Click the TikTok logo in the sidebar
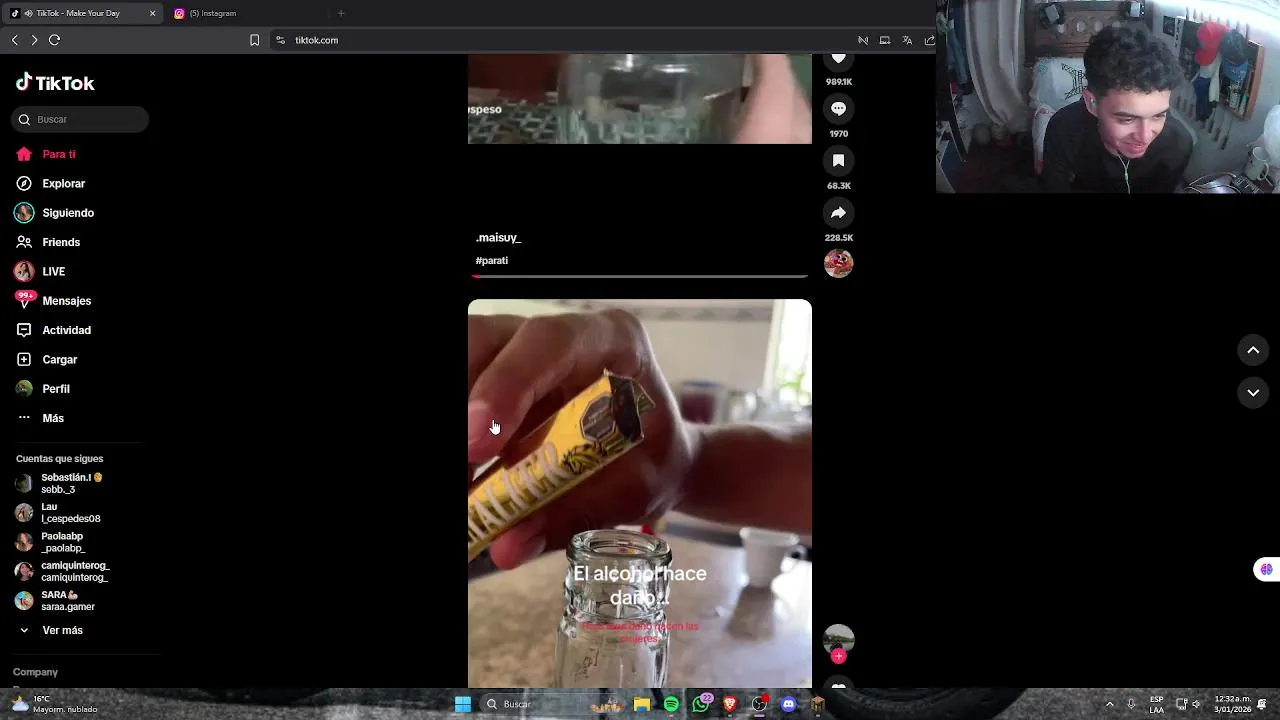 click(55, 83)
